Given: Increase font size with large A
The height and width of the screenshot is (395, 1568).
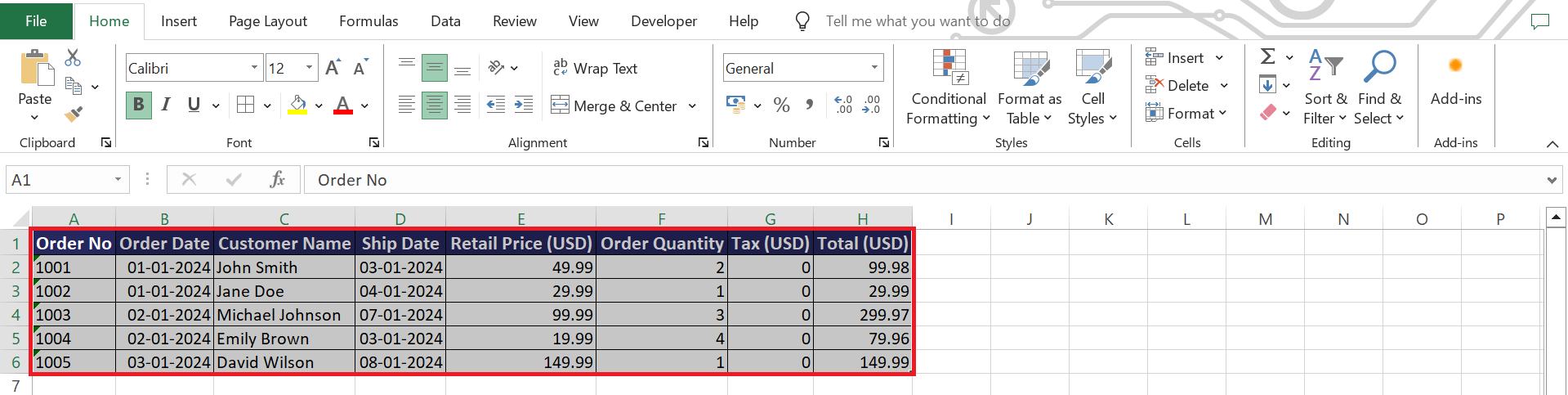Looking at the screenshot, I should pos(333,68).
